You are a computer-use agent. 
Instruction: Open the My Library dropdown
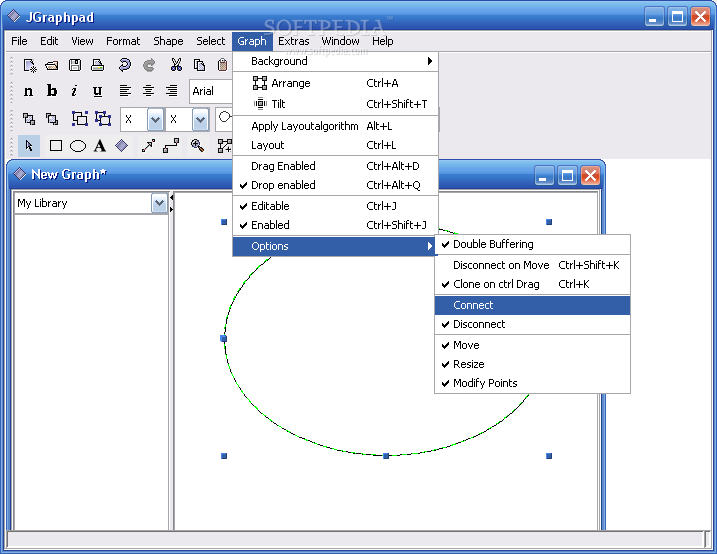[x=159, y=203]
